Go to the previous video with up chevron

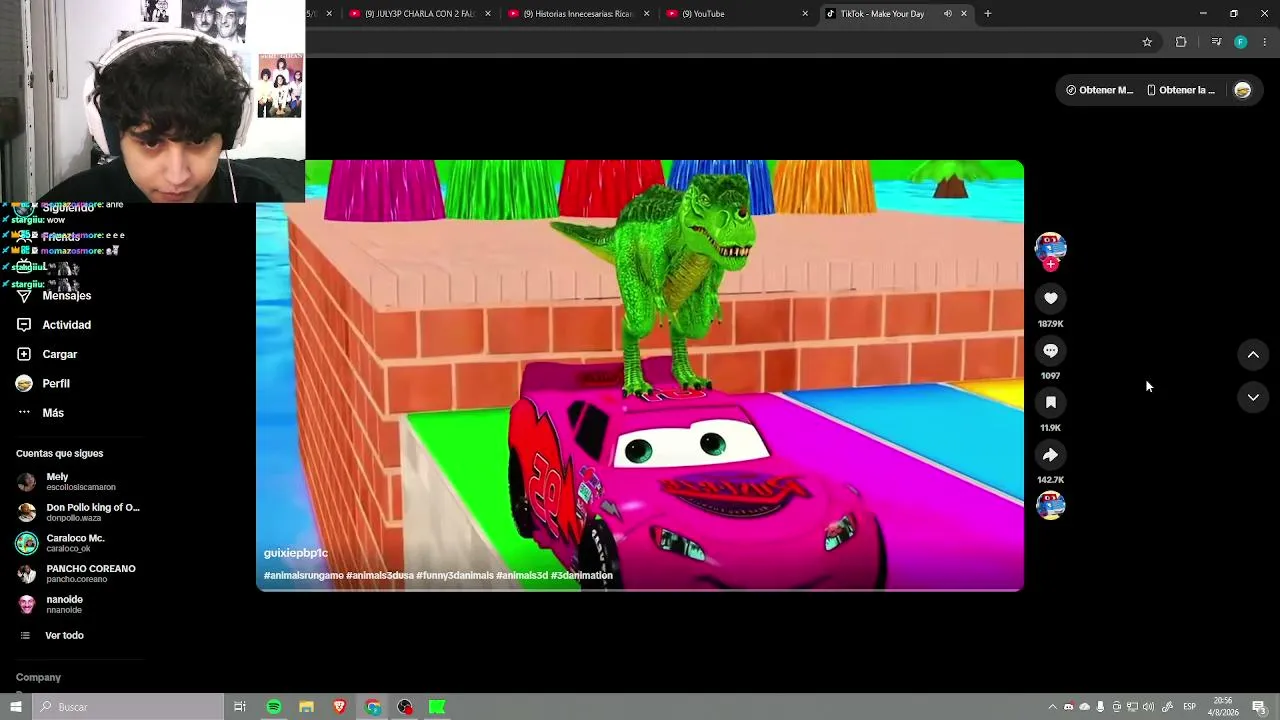(x=1253, y=354)
